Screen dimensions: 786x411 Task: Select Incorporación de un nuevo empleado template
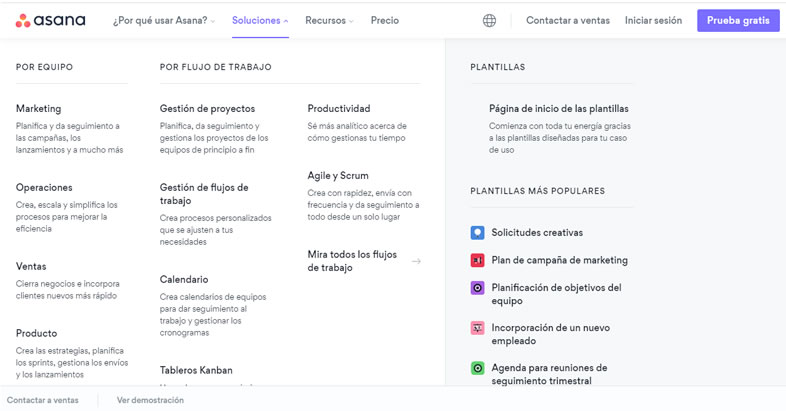click(x=550, y=334)
